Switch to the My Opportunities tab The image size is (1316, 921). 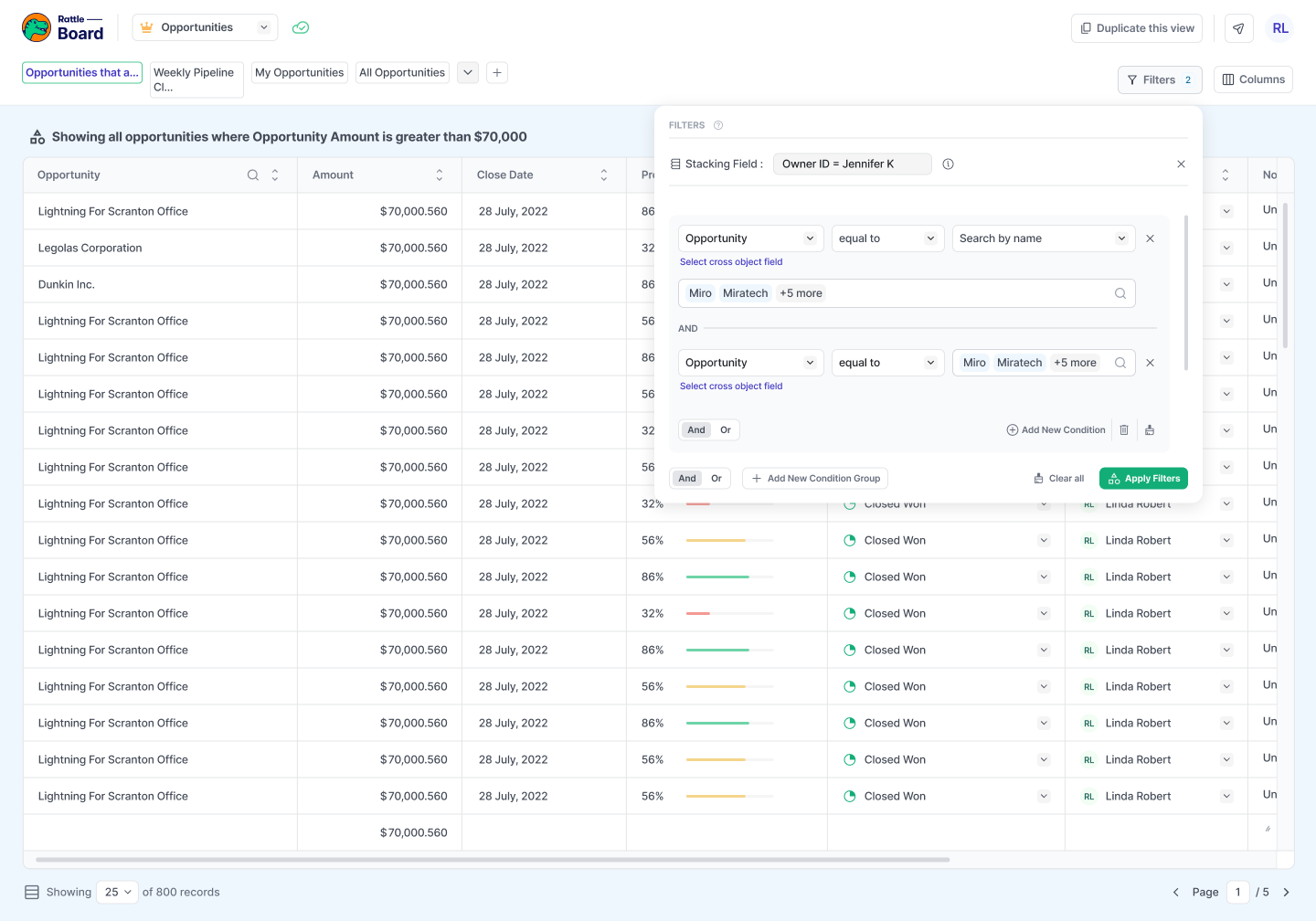point(299,72)
